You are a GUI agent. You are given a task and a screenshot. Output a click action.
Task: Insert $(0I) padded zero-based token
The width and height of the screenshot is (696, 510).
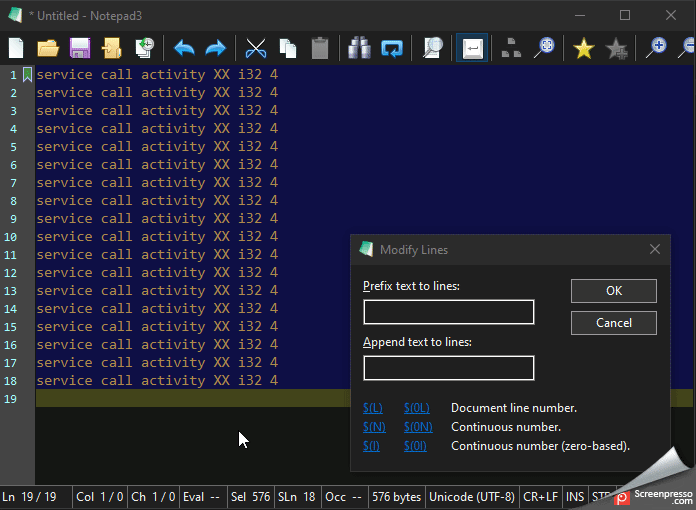tap(415, 446)
